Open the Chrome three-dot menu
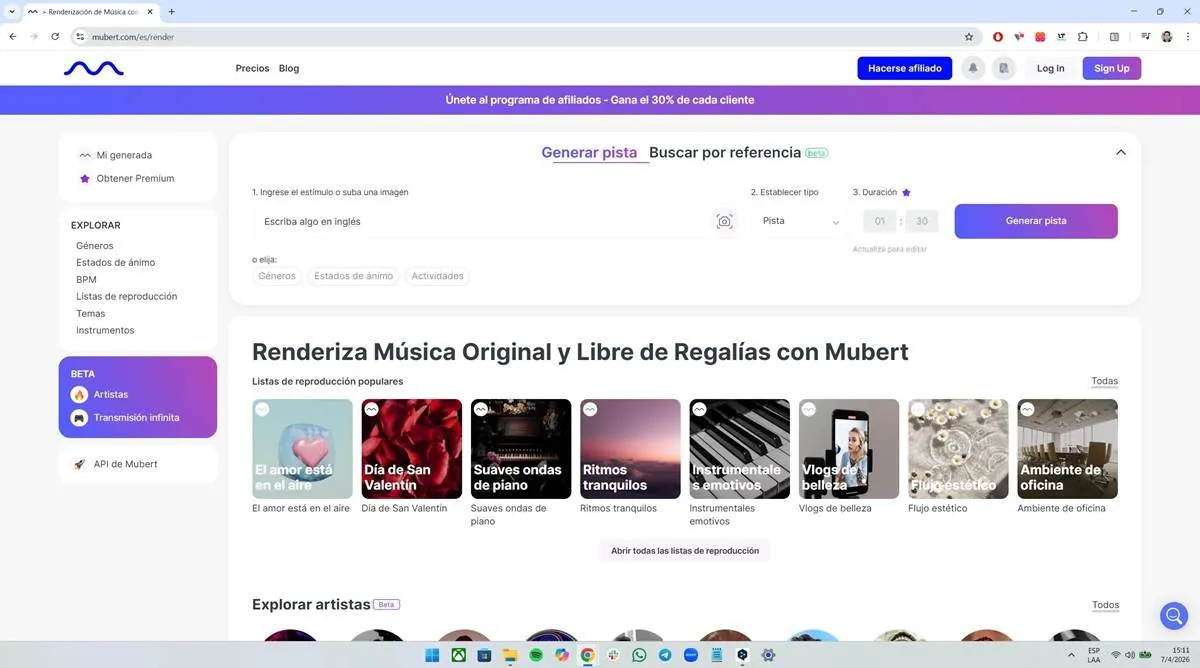The image size is (1200, 668). click(x=1186, y=36)
